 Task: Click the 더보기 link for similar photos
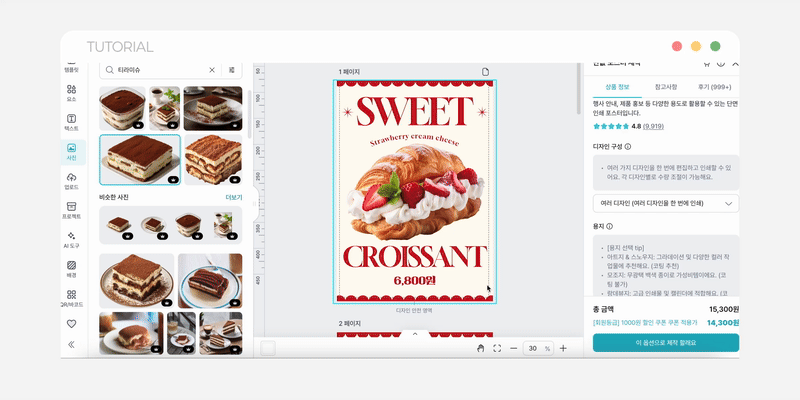pos(233,198)
